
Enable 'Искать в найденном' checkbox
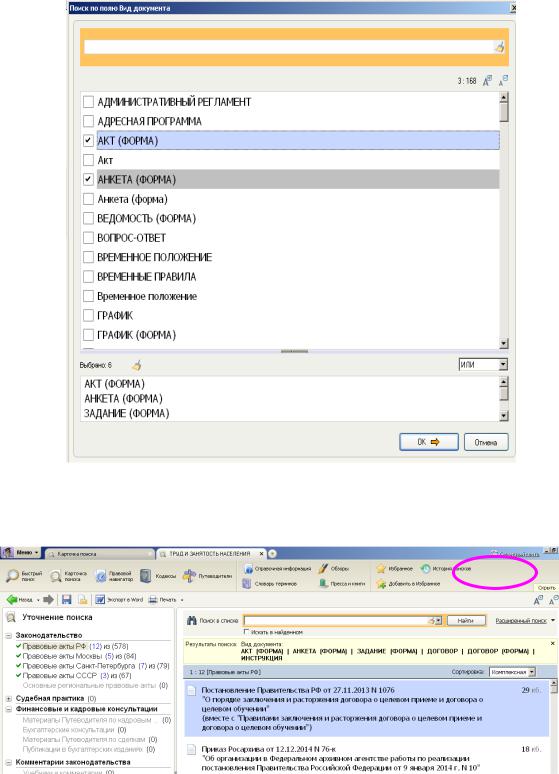coord(246,632)
